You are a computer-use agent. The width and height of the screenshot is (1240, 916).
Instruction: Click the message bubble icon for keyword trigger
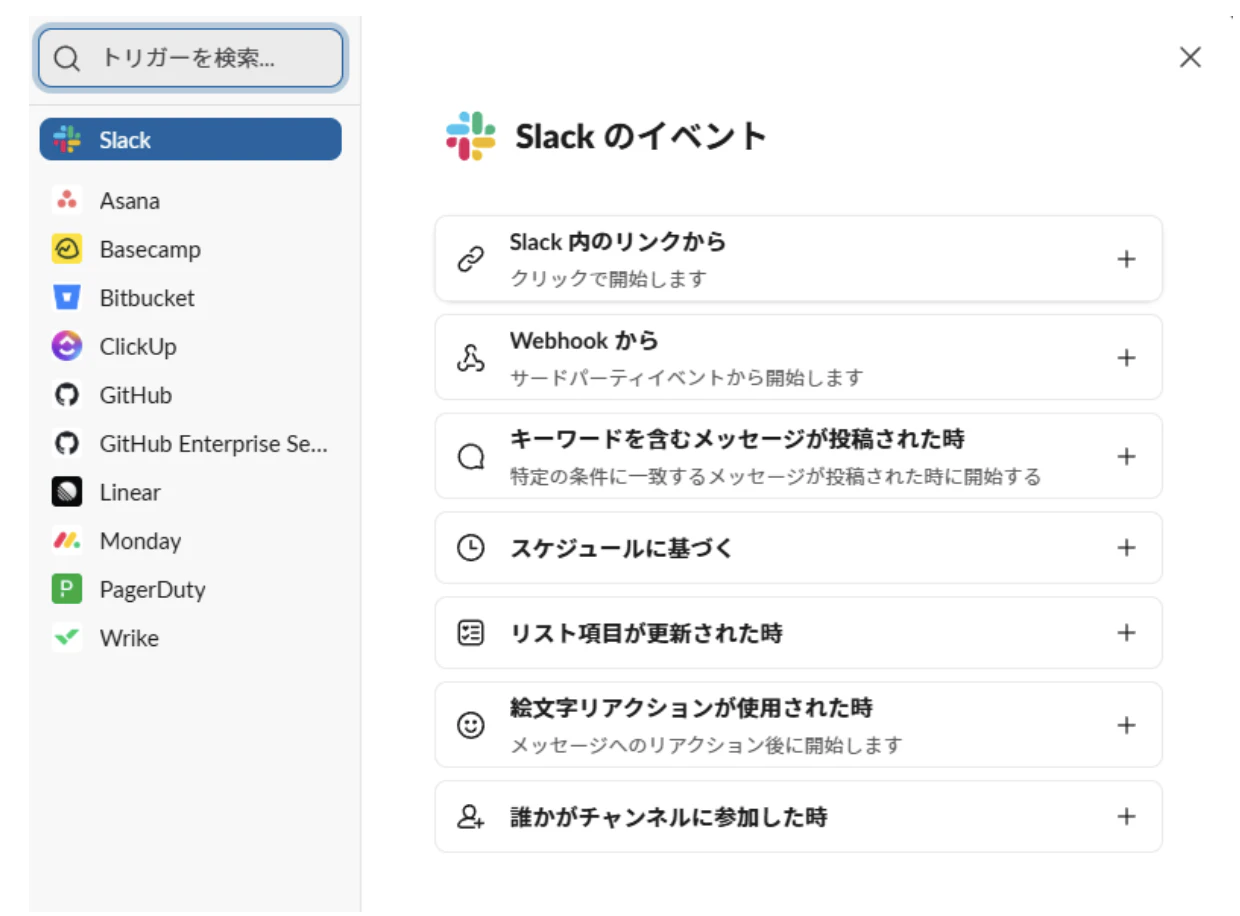[x=470, y=457]
